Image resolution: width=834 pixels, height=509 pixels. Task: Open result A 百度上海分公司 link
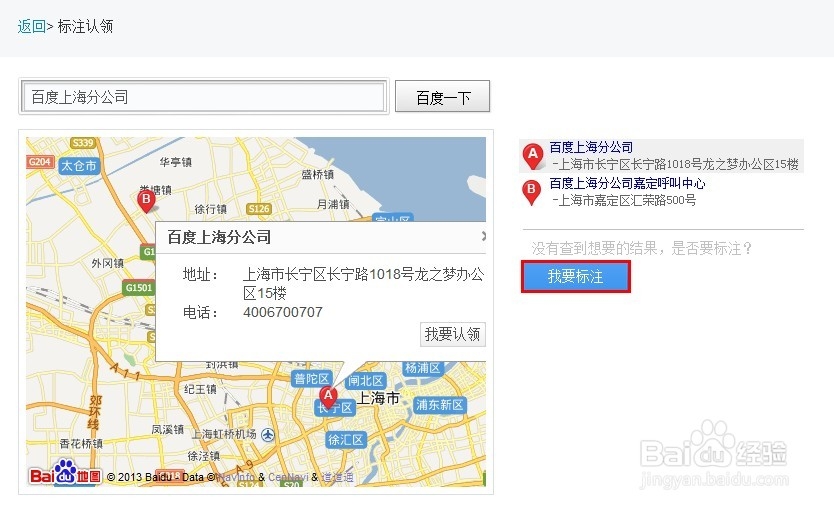tap(591, 147)
